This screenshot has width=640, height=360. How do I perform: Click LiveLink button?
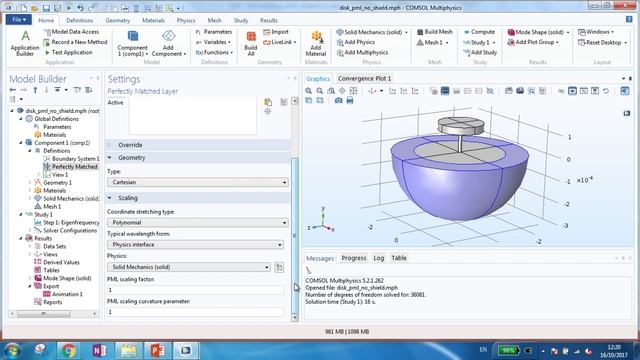(280, 42)
